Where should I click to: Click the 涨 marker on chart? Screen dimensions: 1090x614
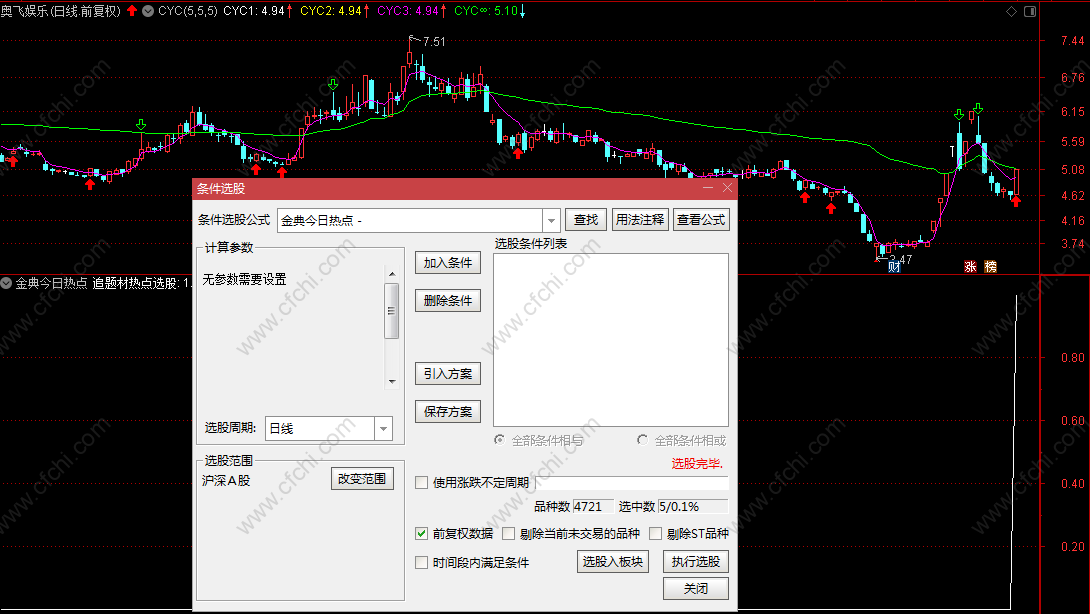970,266
